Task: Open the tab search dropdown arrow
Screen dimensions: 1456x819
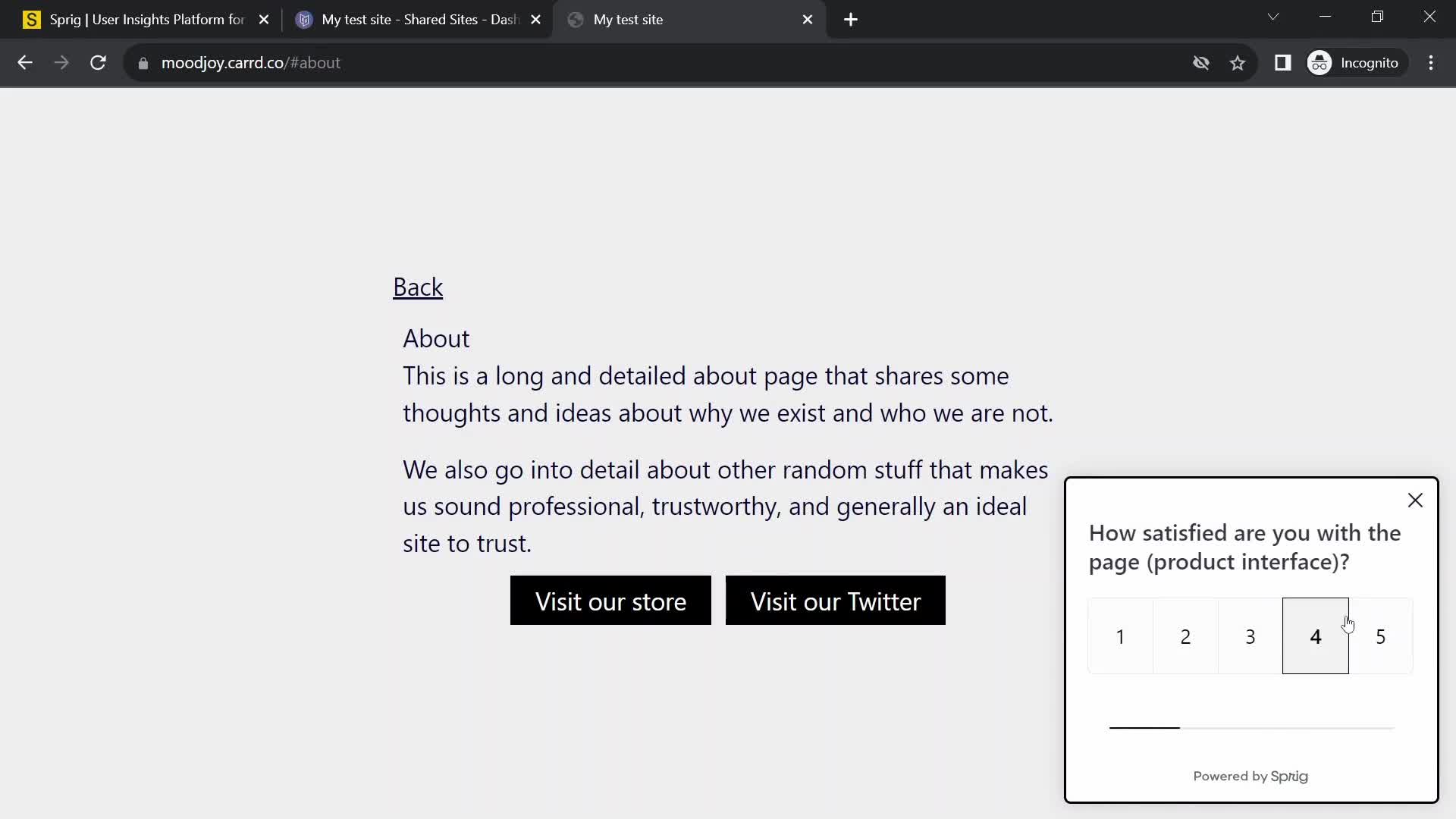Action: click(x=1273, y=16)
